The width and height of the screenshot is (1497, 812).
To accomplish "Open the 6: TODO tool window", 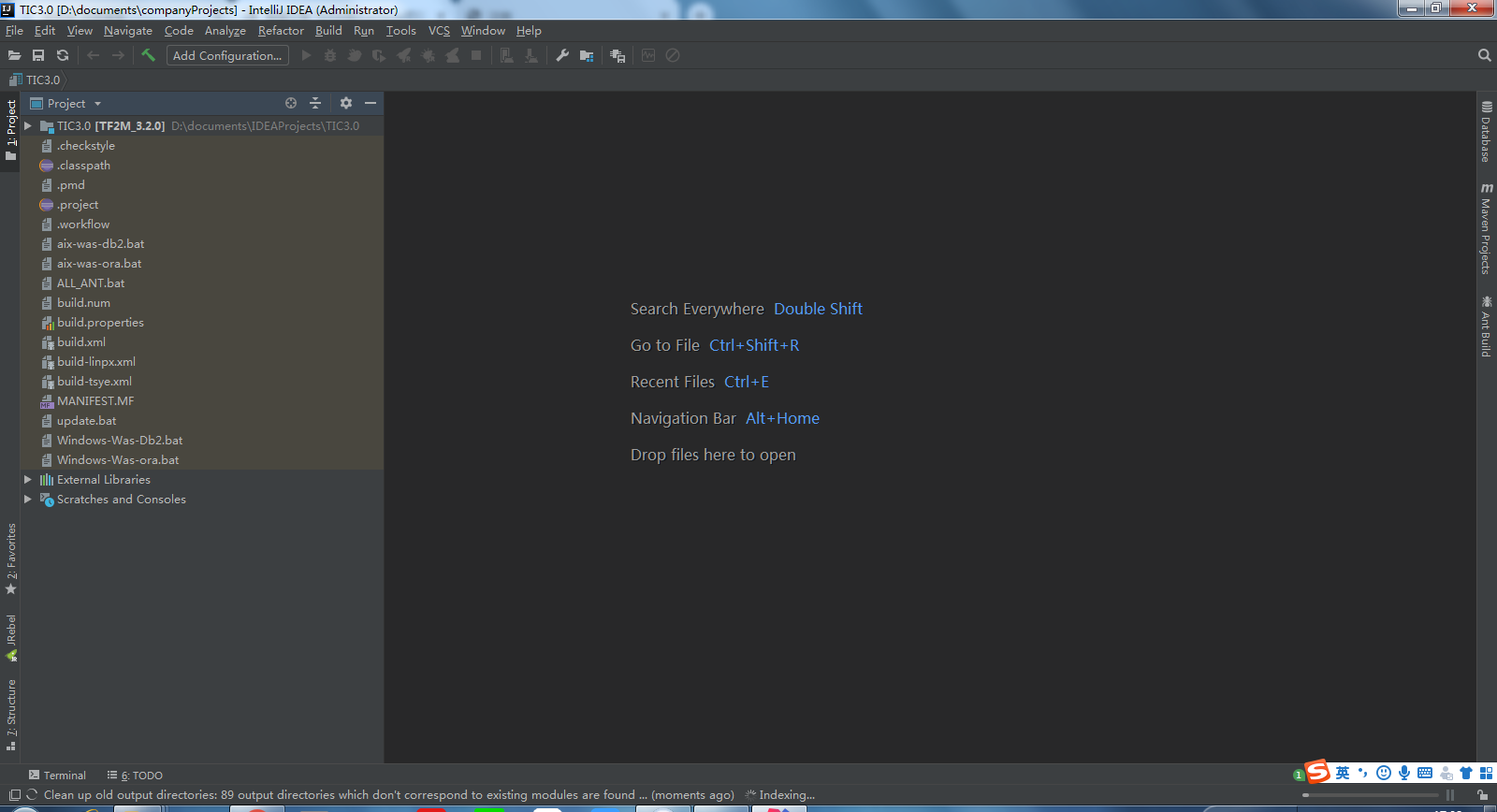I will coord(135,775).
